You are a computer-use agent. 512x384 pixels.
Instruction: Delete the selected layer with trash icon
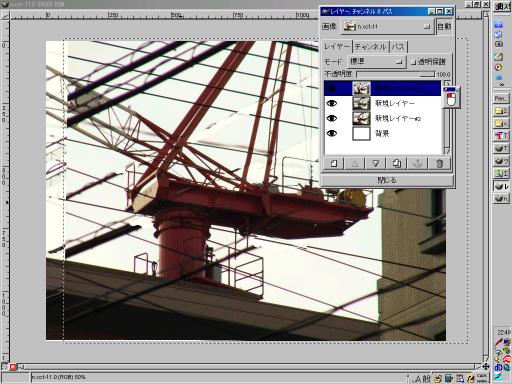coord(439,164)
